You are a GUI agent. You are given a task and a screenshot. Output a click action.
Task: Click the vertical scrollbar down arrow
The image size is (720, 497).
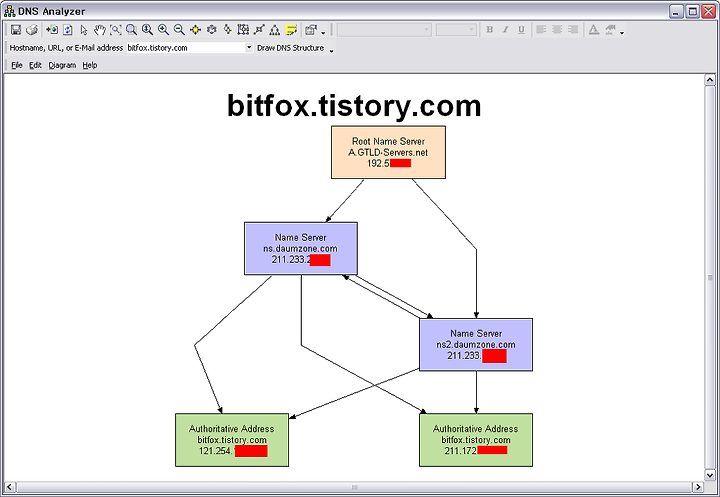[710, 475]
